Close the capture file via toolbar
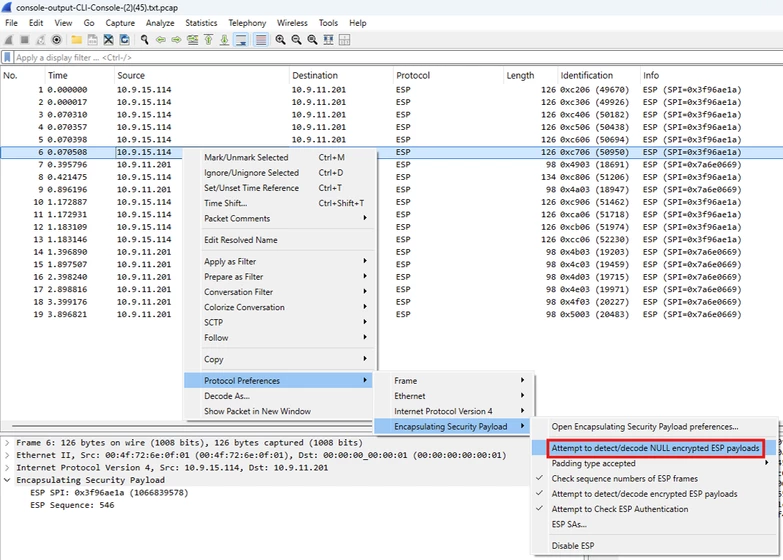 tap(108, 40)
